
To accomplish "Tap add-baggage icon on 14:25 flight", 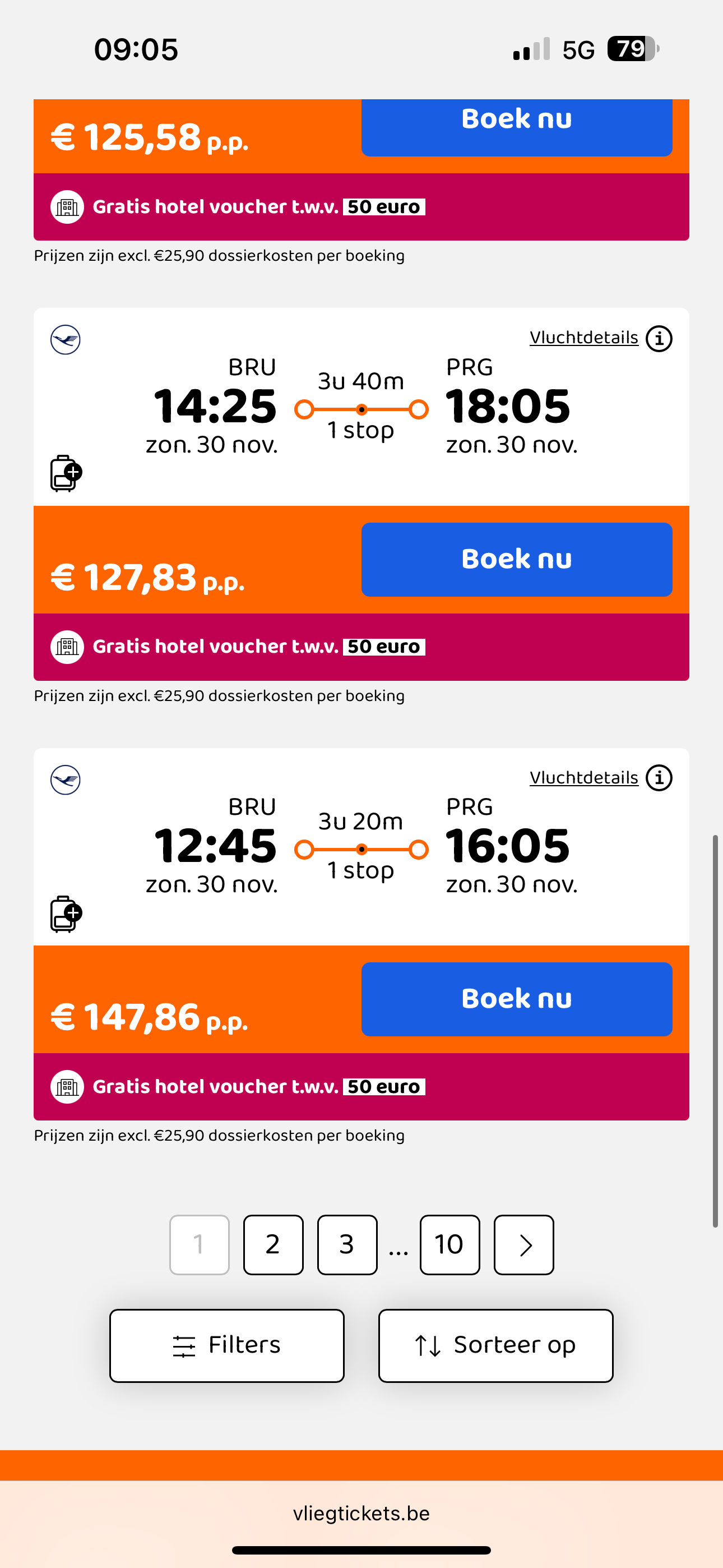I will point(66,473).
